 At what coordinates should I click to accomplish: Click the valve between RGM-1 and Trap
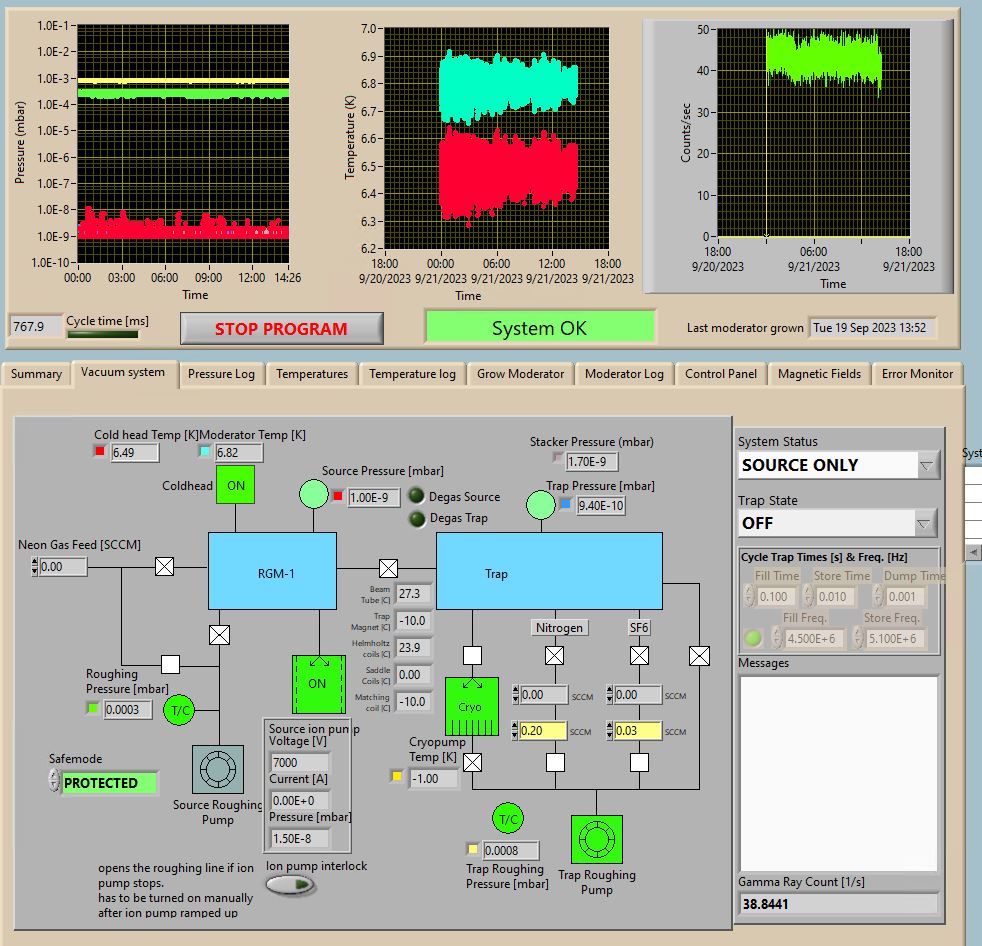point(387,567)
